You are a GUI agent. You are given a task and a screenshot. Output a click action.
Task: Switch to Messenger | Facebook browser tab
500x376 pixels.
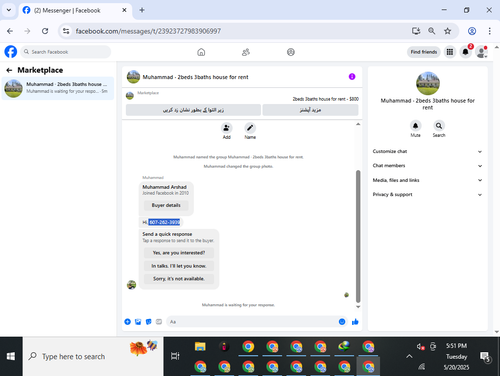[x=75, y=10]
